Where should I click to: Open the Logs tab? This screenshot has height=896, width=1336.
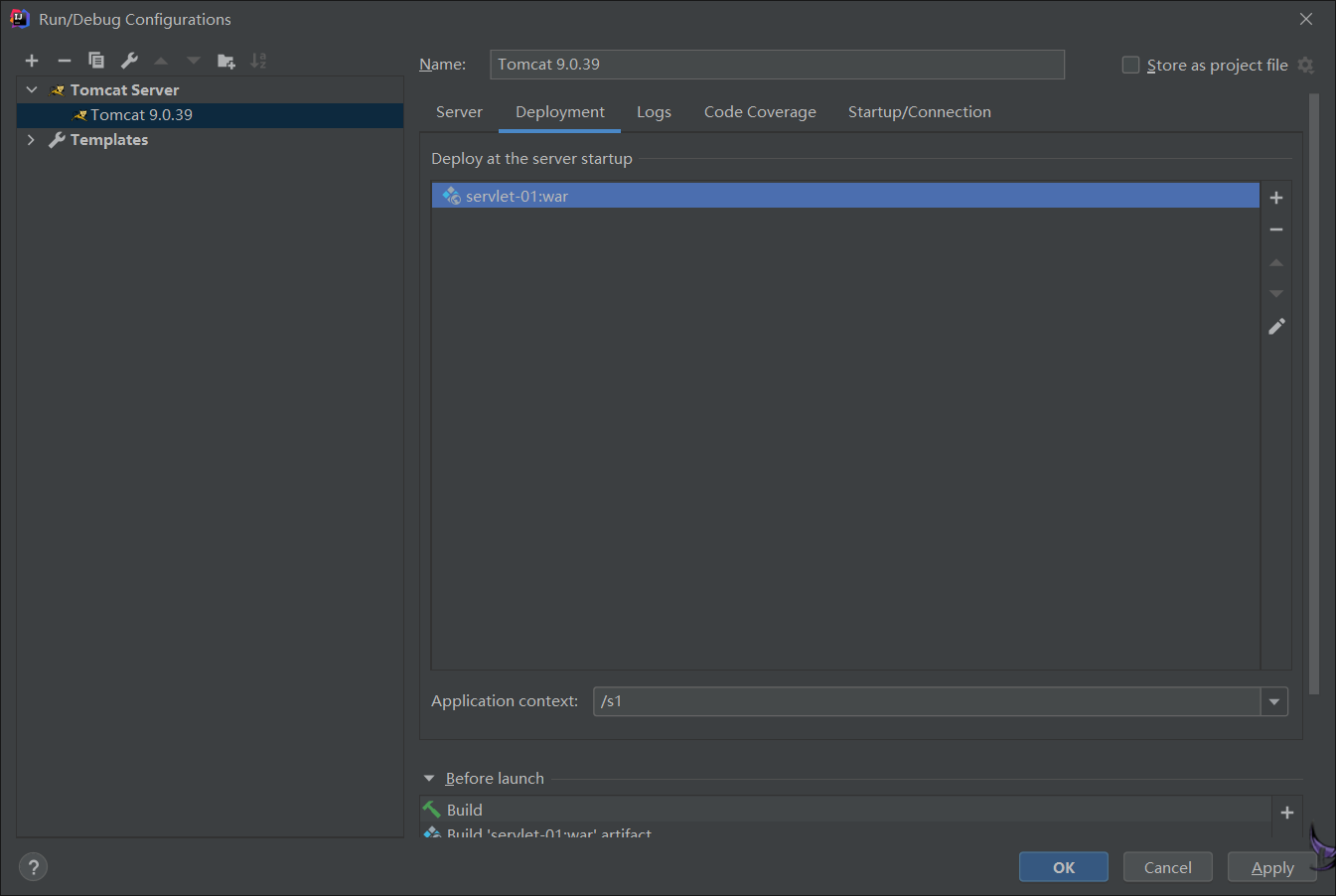pyautogui.click(x=654, y=112)
